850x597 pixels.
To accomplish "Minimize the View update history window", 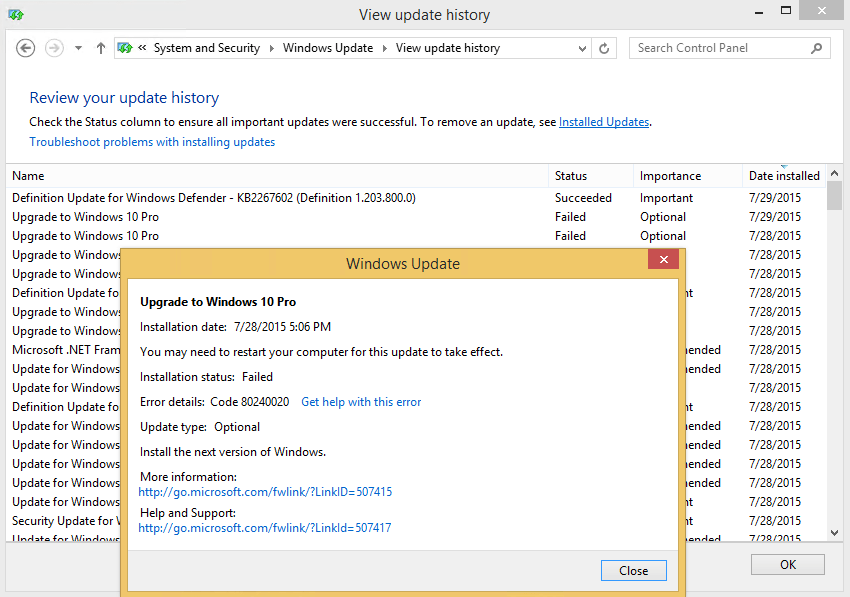I will pos(759,12).
